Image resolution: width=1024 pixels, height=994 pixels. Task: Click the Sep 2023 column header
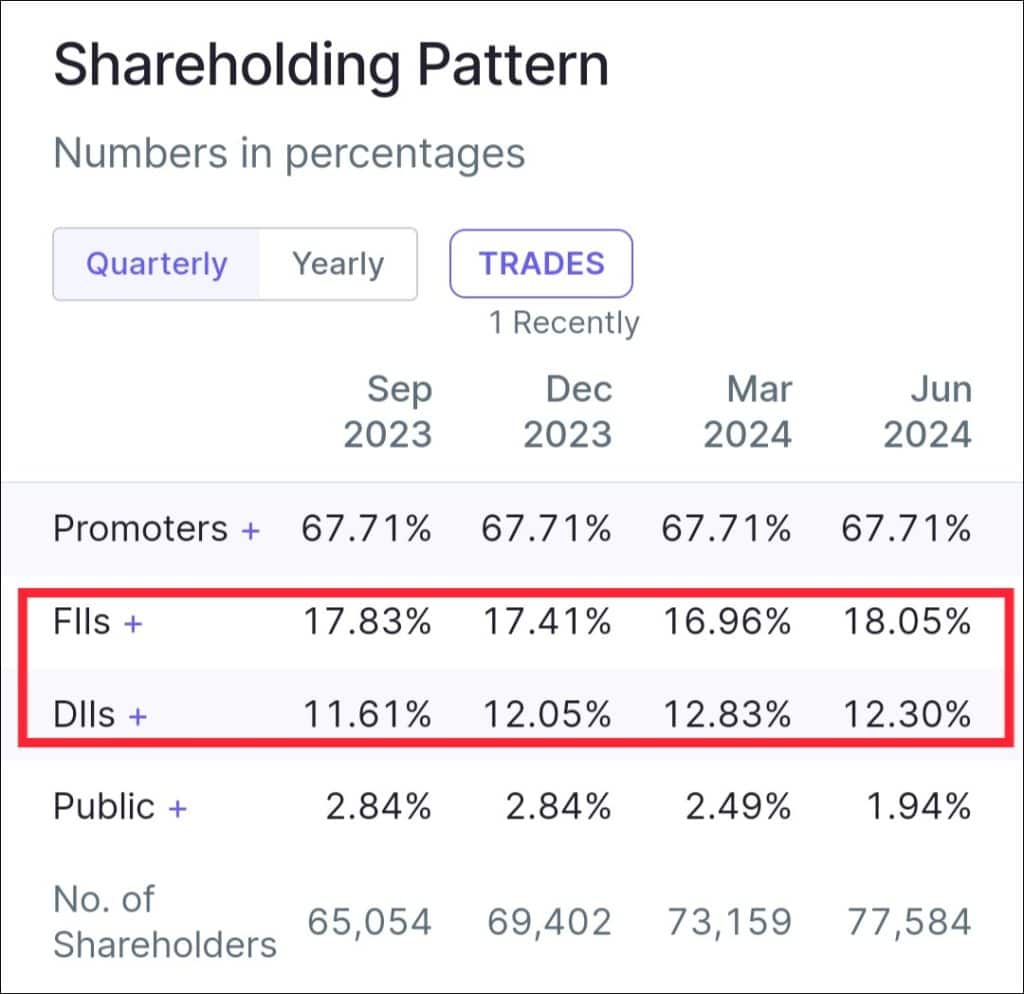click(388, 412)
